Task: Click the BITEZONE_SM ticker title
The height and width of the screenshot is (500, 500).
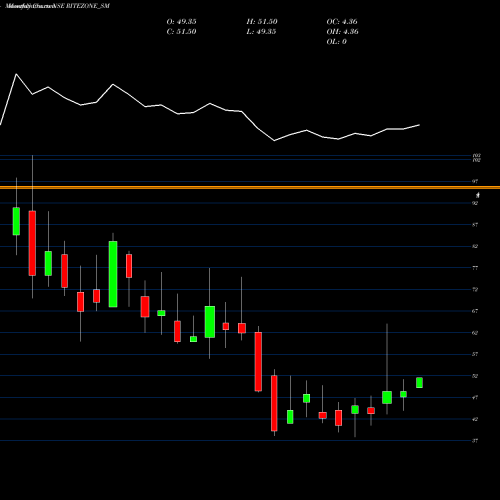Action: 88,6
